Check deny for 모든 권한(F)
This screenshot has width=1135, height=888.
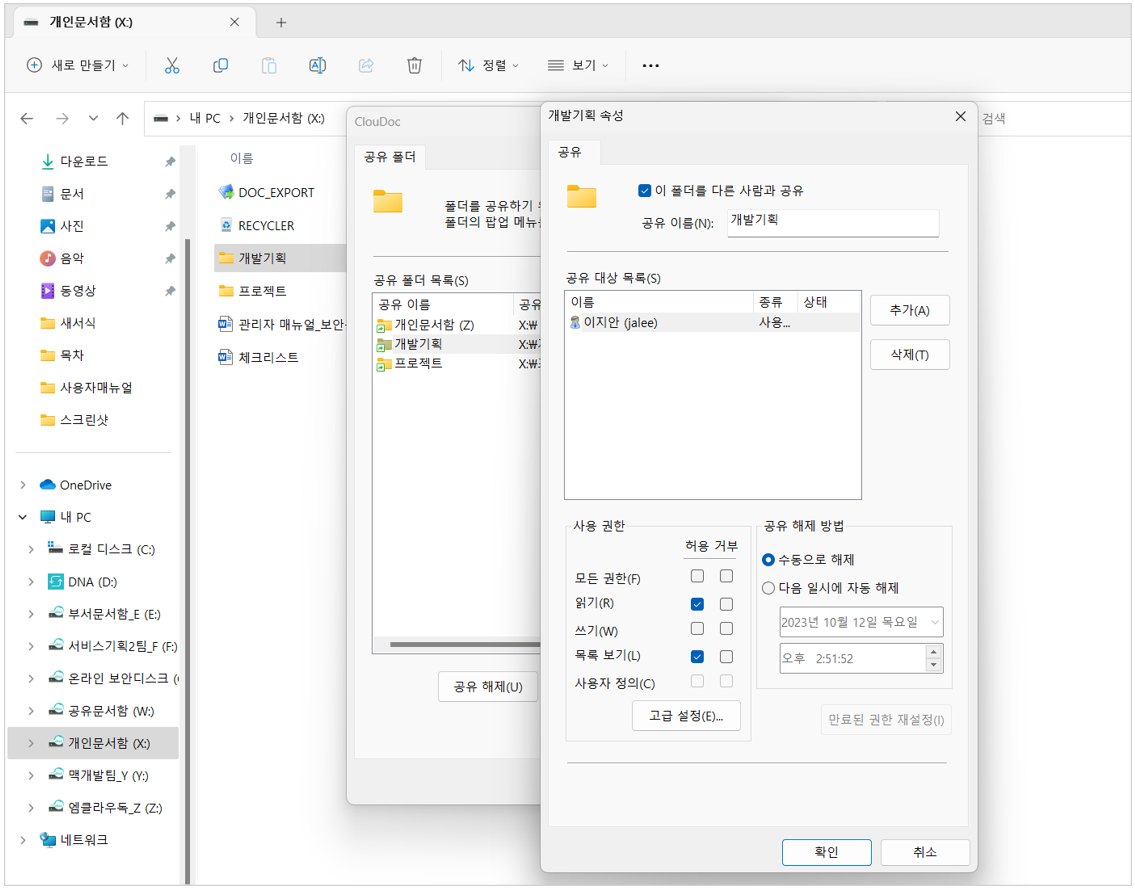[x=726, y=576]
